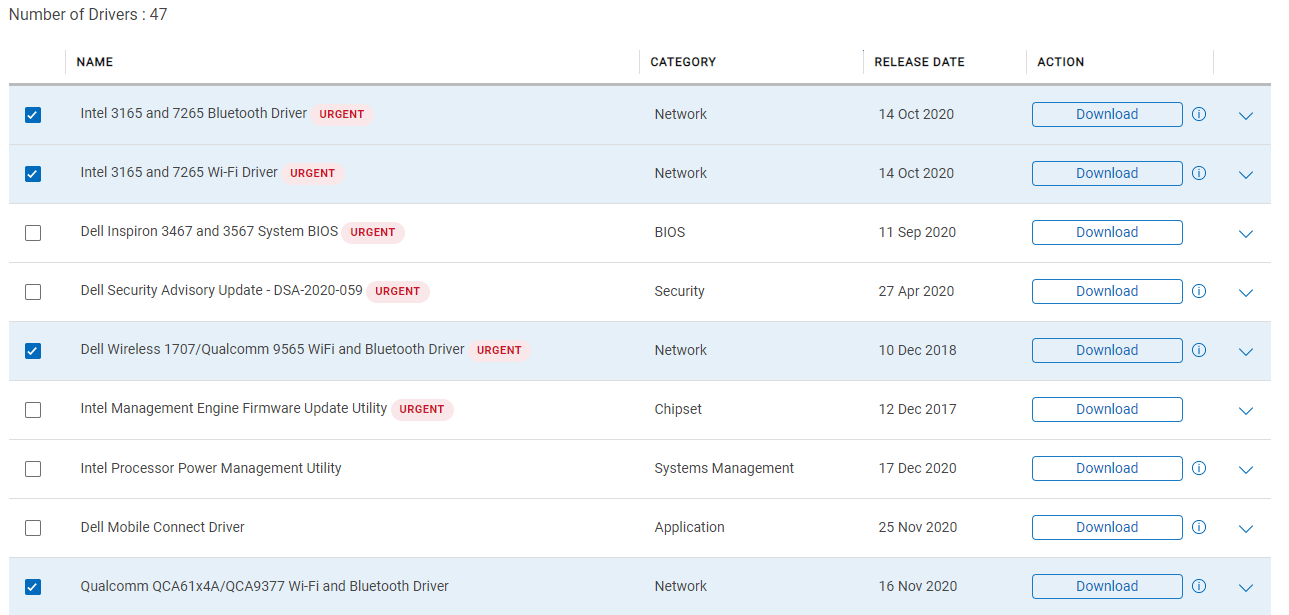Viewport: 1289px width, 615px height.
Task: Select the Dell Inspiron System BIOS checkbox
Action: (33, 233)
